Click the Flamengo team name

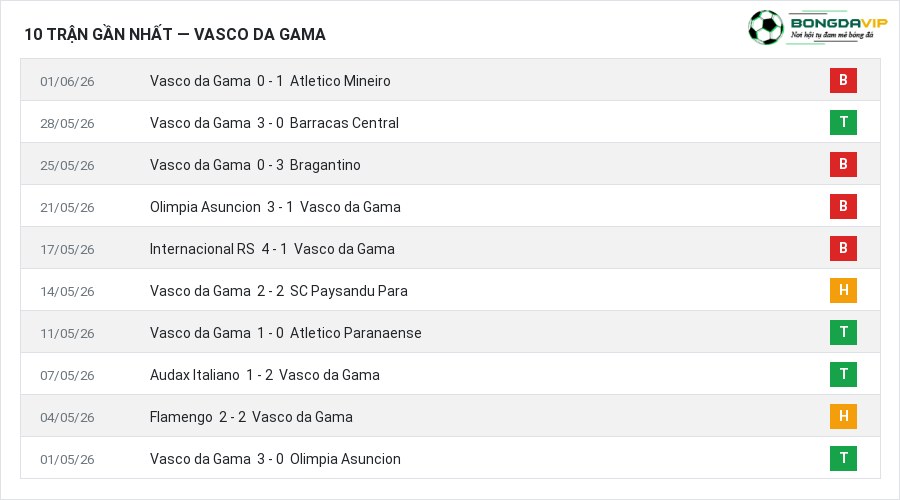pos(181,417)
